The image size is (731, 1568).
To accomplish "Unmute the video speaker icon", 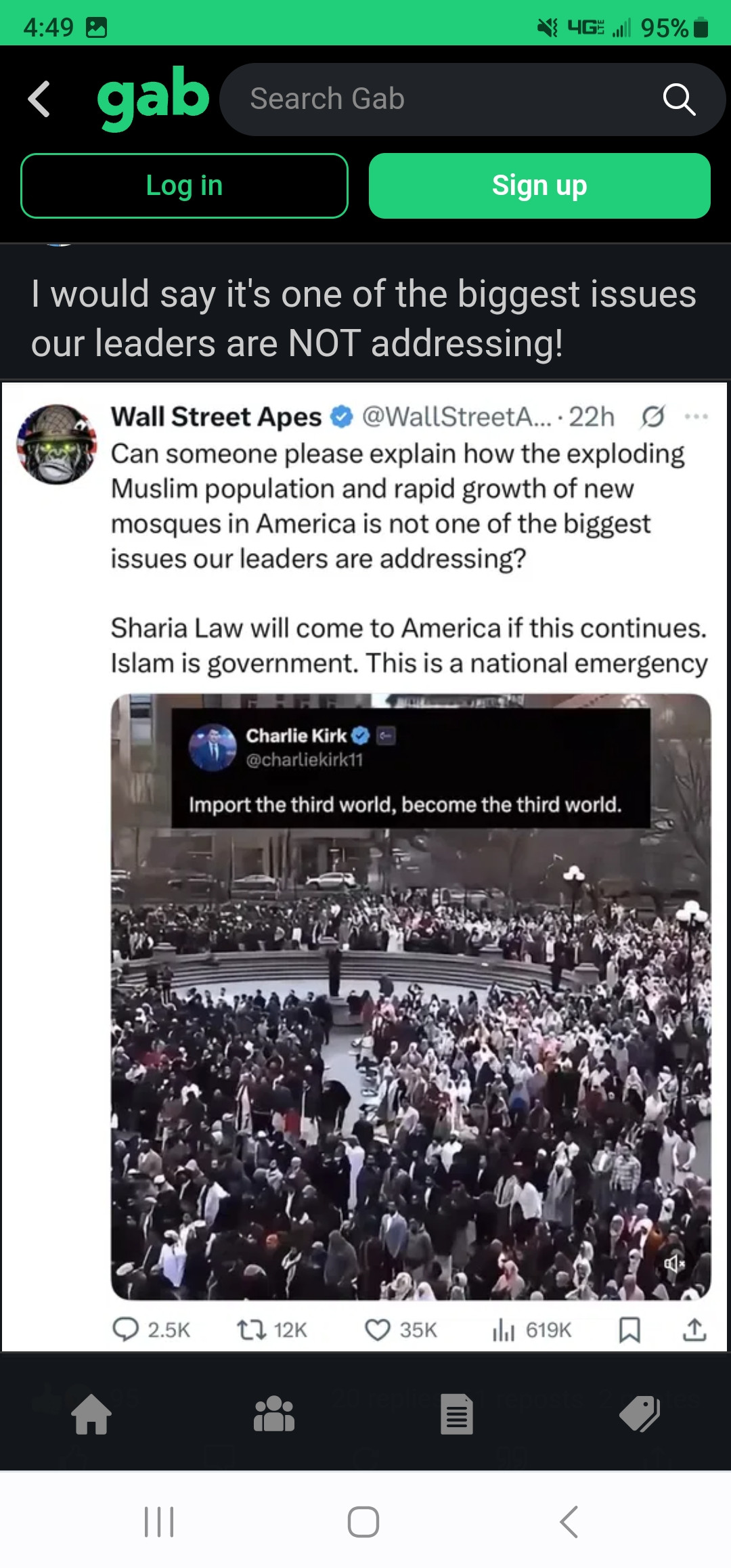I will [674, 1263].
